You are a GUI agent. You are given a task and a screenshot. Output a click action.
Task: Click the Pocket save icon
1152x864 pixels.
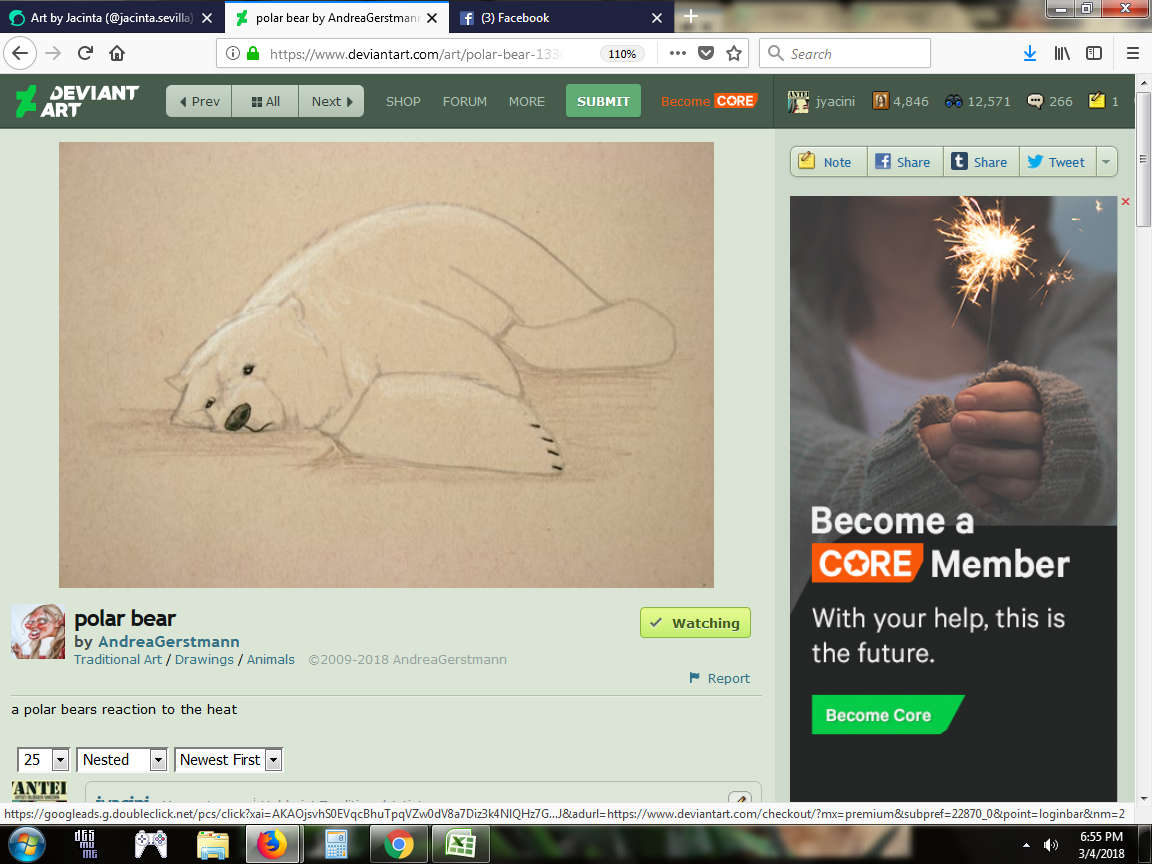click(706, 53)
